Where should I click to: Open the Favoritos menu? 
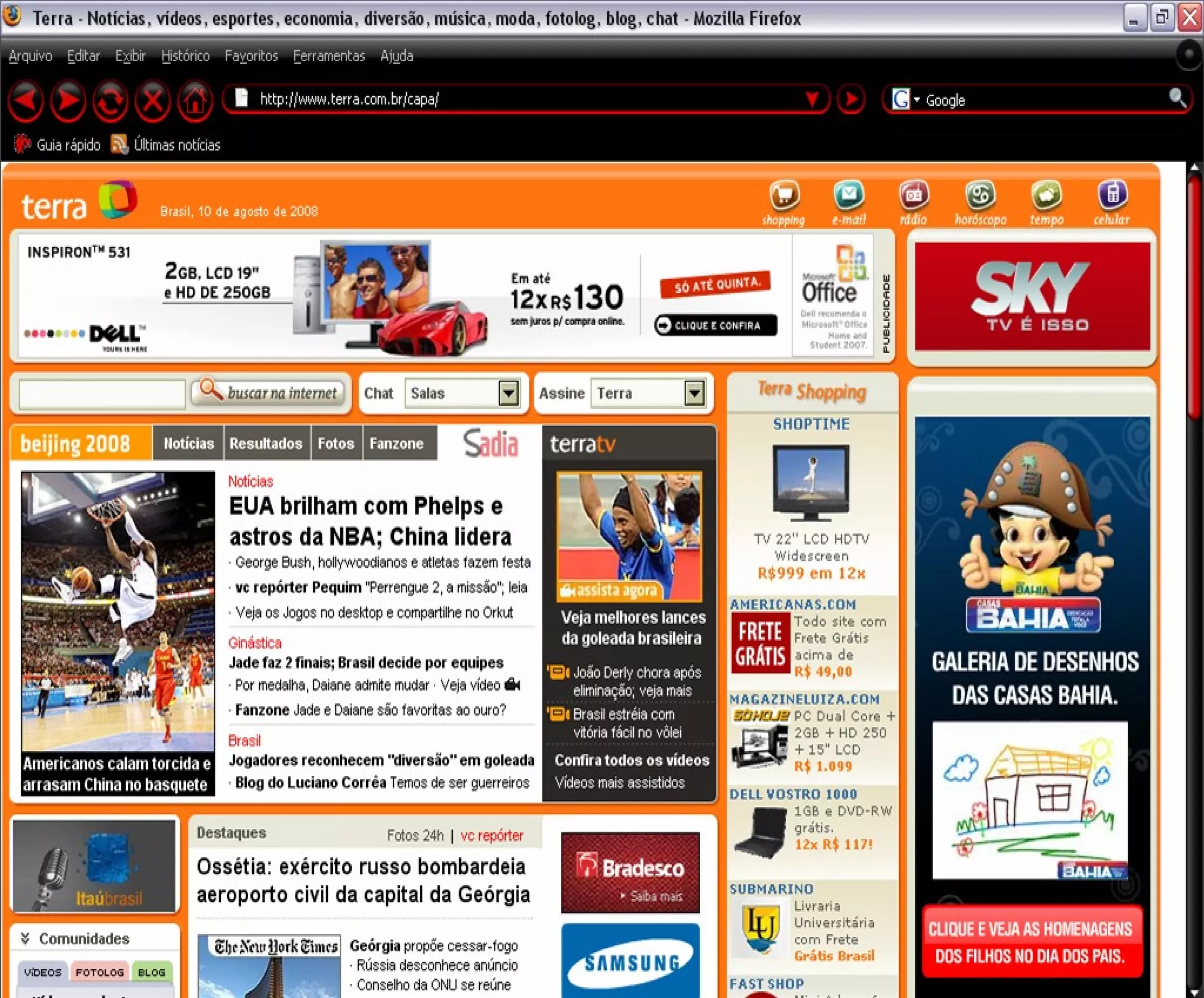tap(251, 56)
